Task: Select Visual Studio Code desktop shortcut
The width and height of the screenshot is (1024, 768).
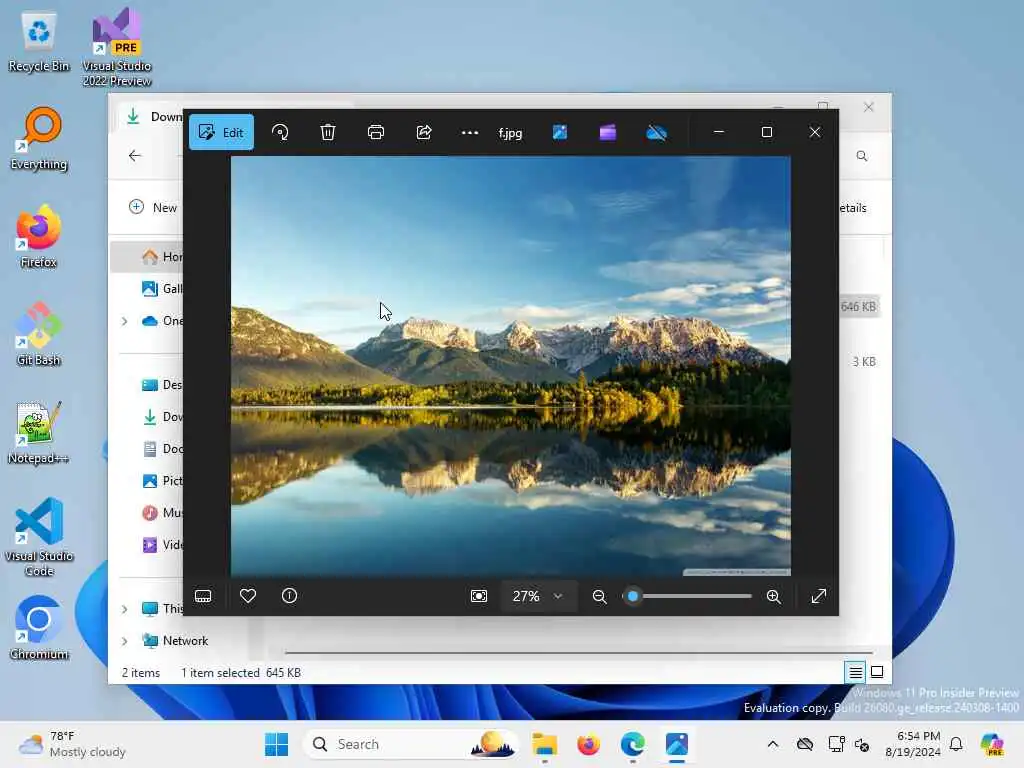Action: (39, 537)
